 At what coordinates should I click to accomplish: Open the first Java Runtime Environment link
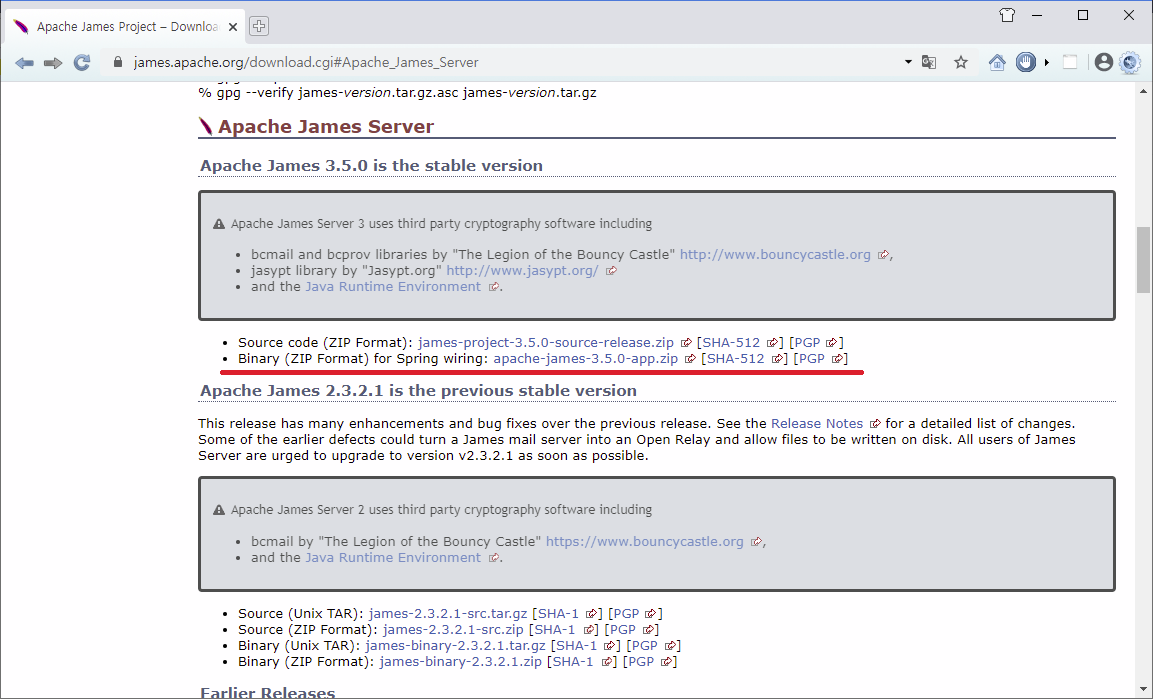click(x=393, y=287)
